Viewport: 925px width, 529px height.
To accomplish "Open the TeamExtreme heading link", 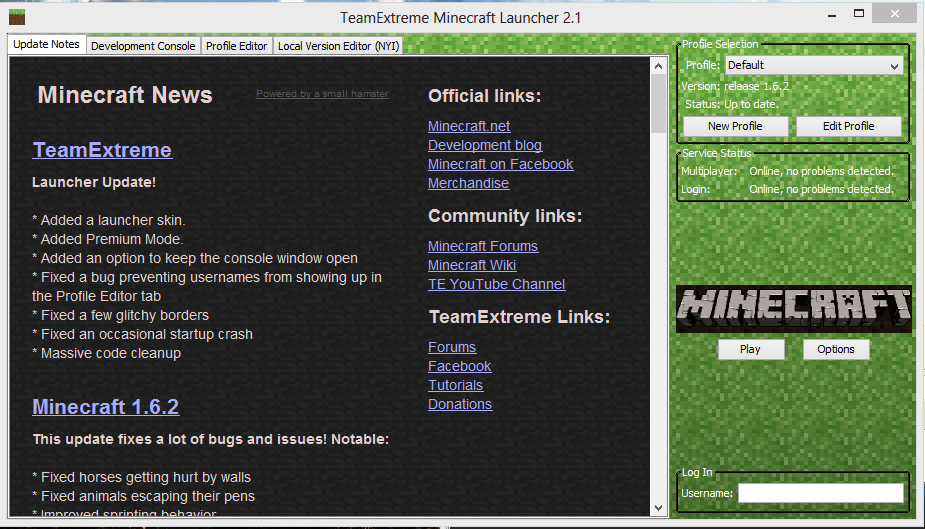I will coord(102,150).
